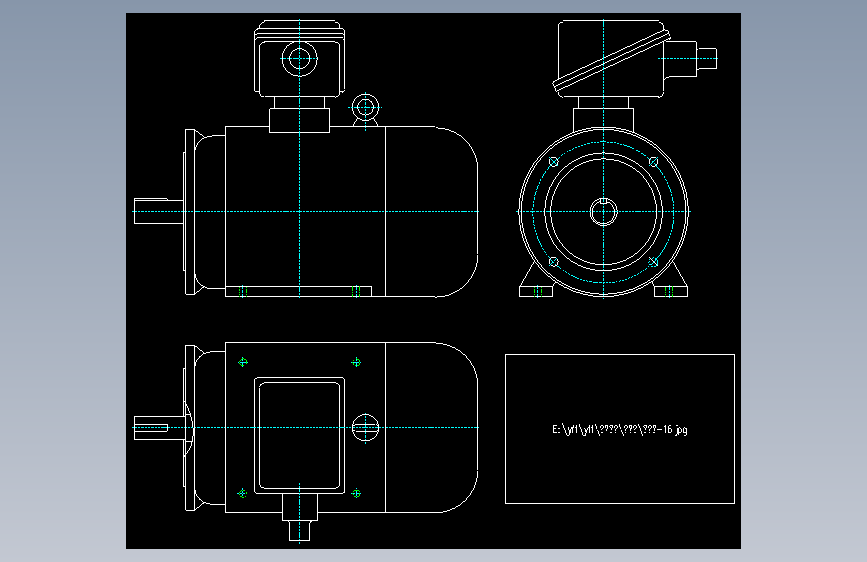Pick the cable outlet below the plan view terminal box

300,517
